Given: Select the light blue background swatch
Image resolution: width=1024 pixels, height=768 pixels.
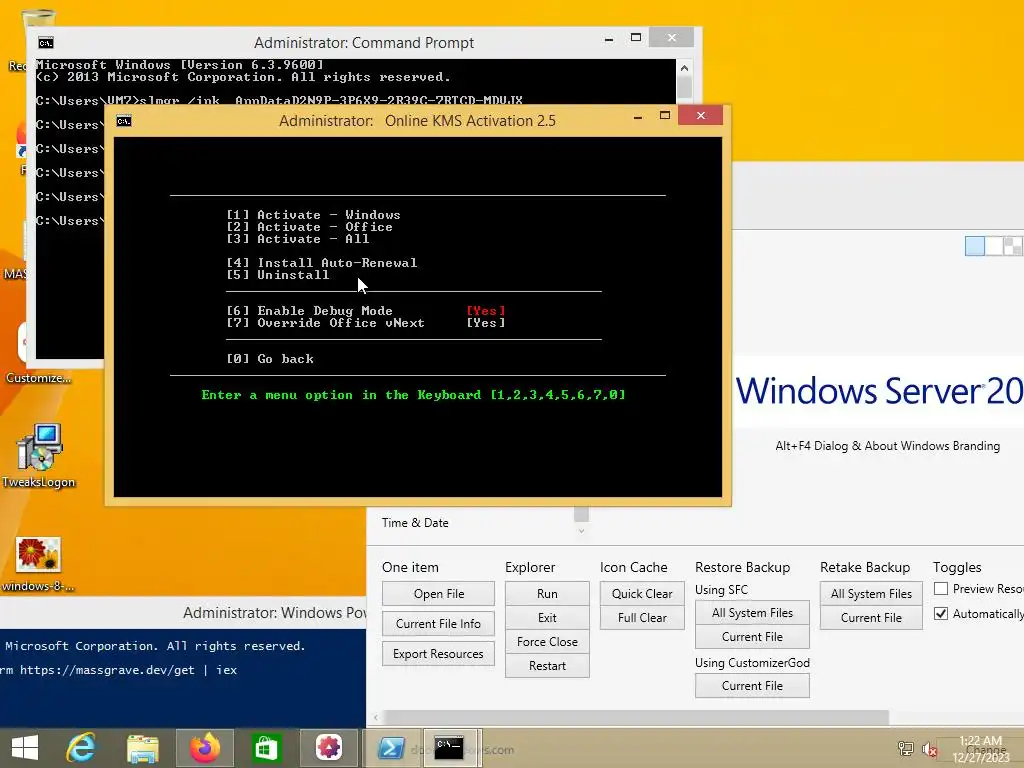Looking at the screenshot, I should click(x=974, y=246).
